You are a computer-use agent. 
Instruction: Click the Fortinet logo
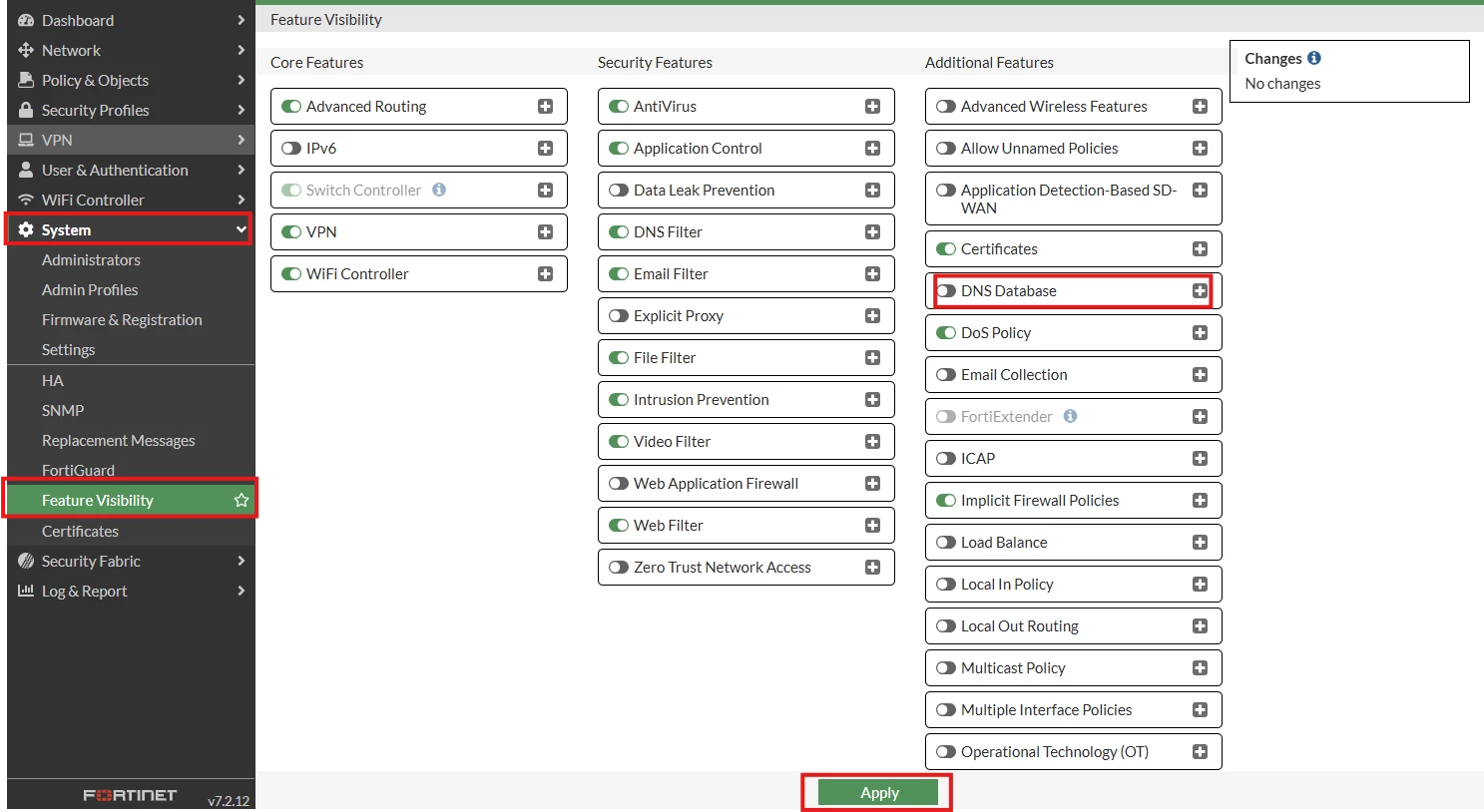click(130, 795)
